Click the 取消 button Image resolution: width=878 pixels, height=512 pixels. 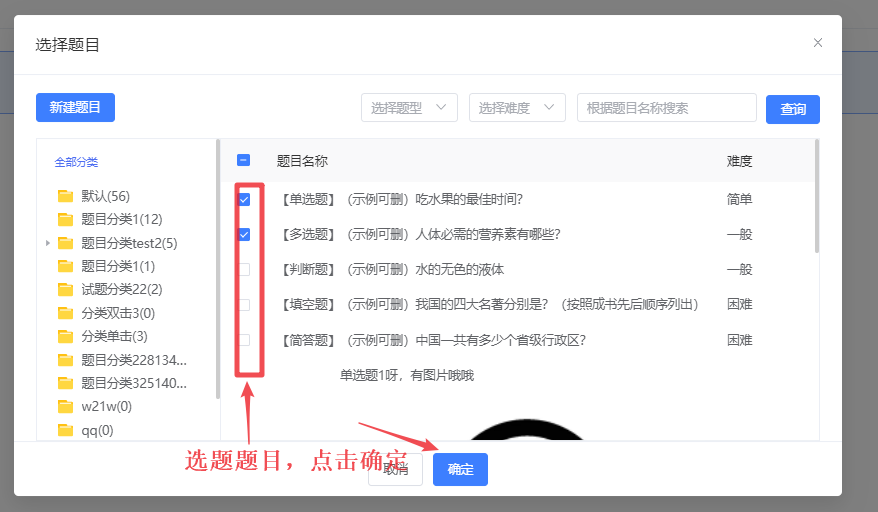pyautogui.click(x=395, y=469)
